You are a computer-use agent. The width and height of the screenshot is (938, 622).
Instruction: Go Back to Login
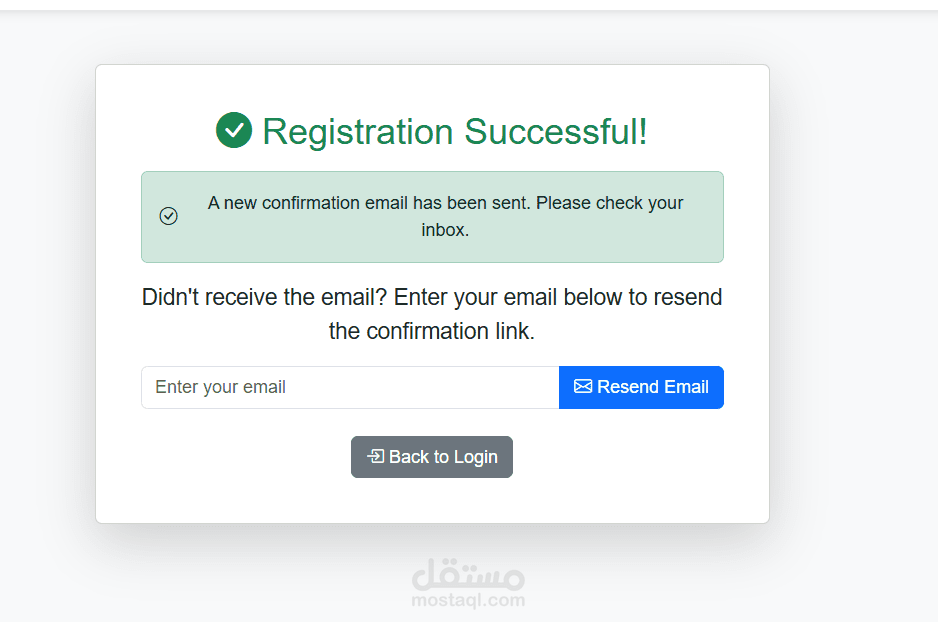[x=432, y=457]
